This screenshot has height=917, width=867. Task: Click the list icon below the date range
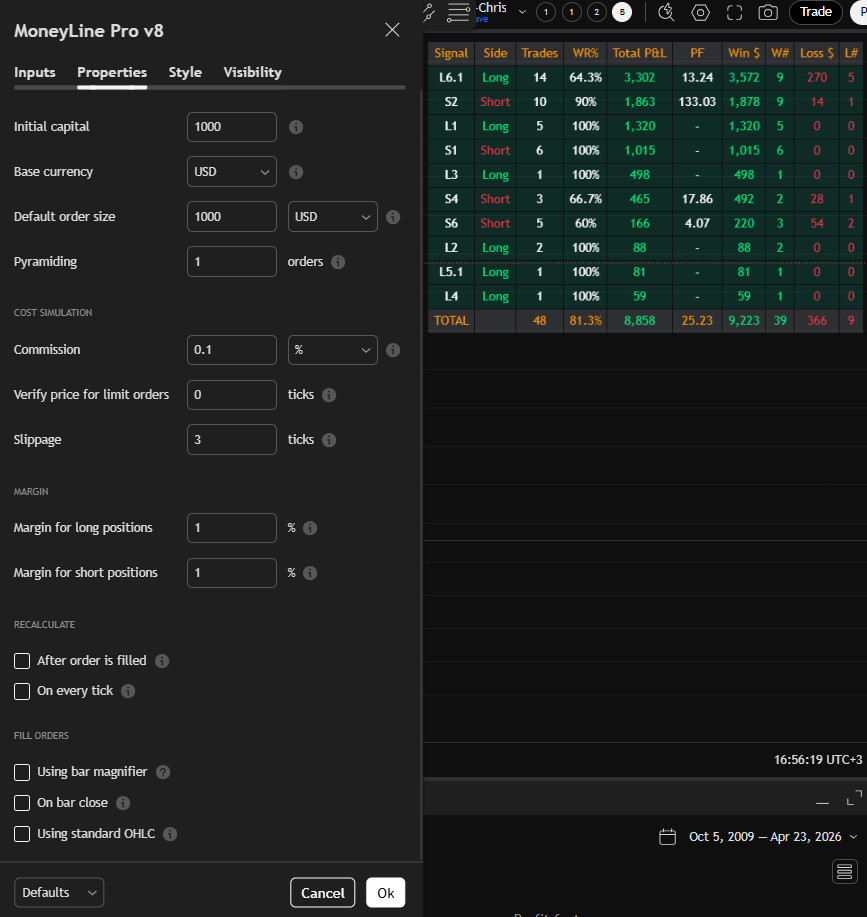845,872
